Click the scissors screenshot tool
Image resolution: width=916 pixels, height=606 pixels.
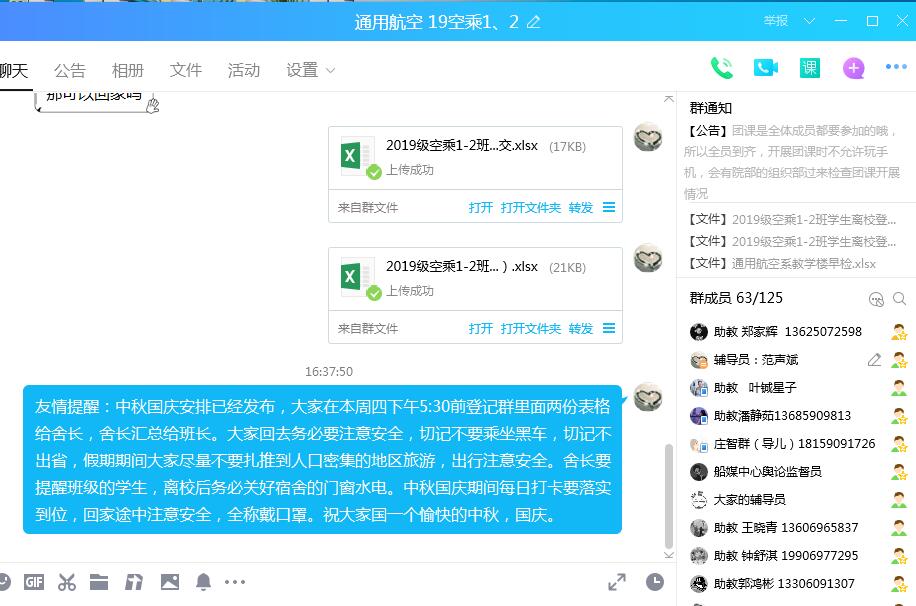[x=67, y=582]
